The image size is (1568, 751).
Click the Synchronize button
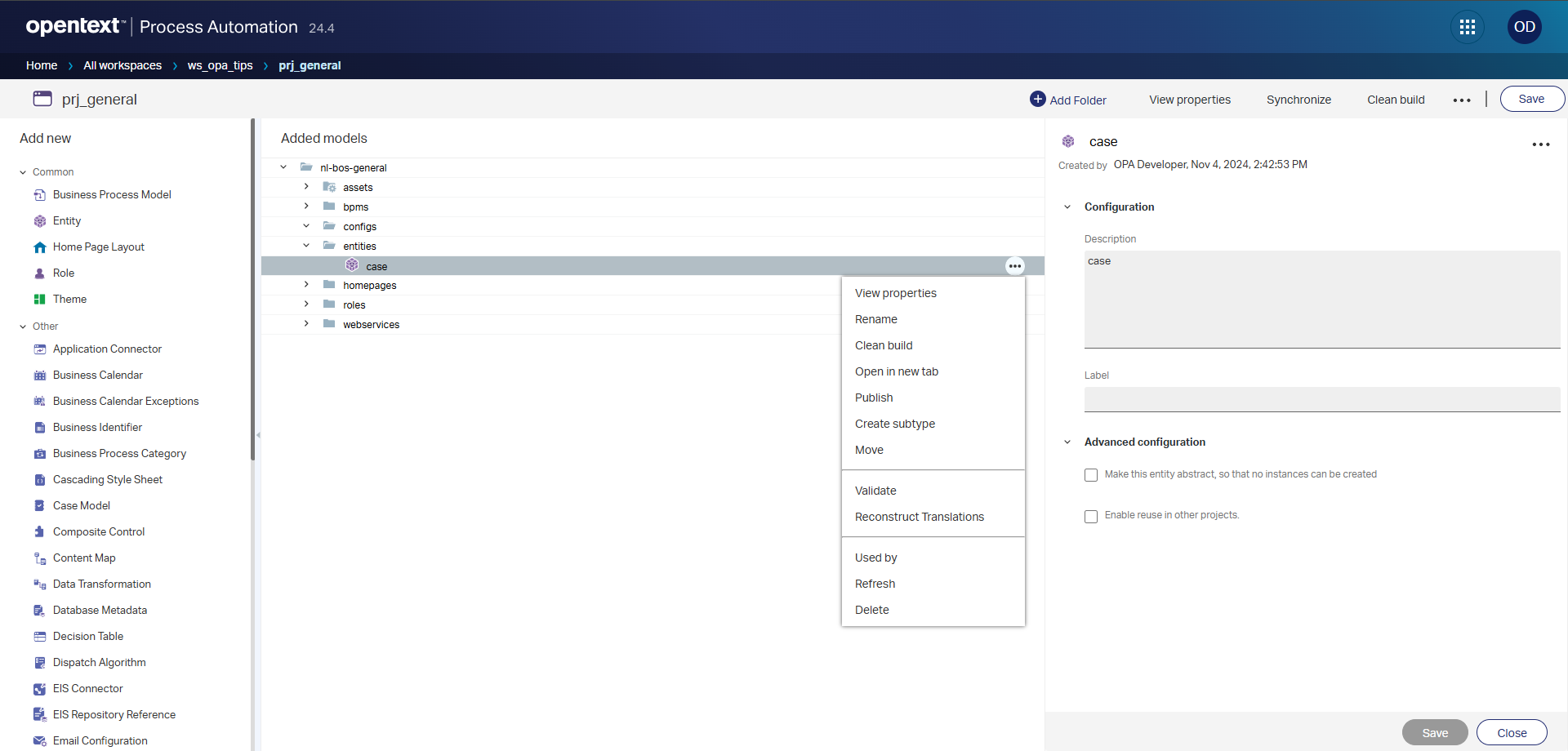click(1298, 100)
